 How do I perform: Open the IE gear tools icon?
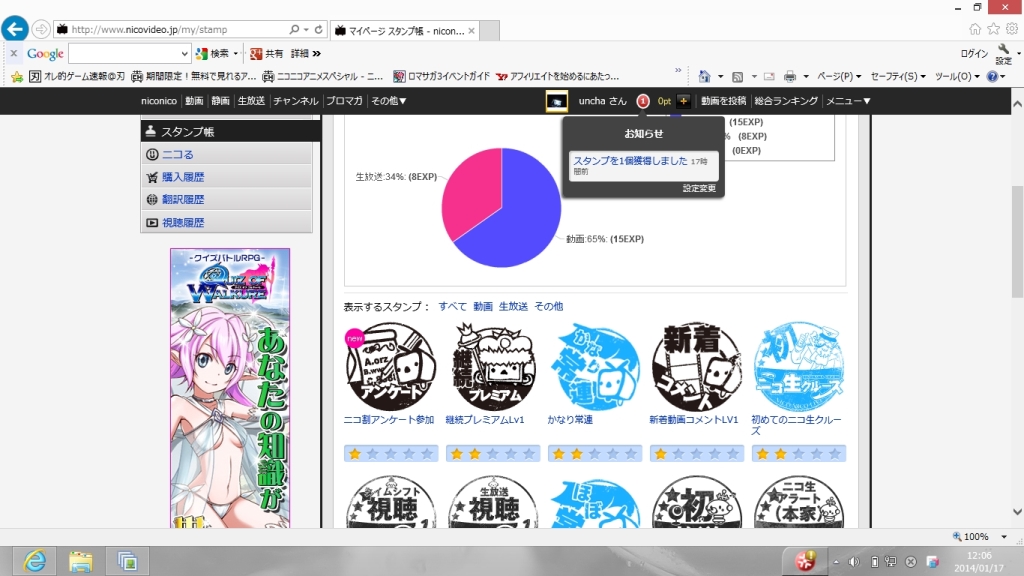1012,29
